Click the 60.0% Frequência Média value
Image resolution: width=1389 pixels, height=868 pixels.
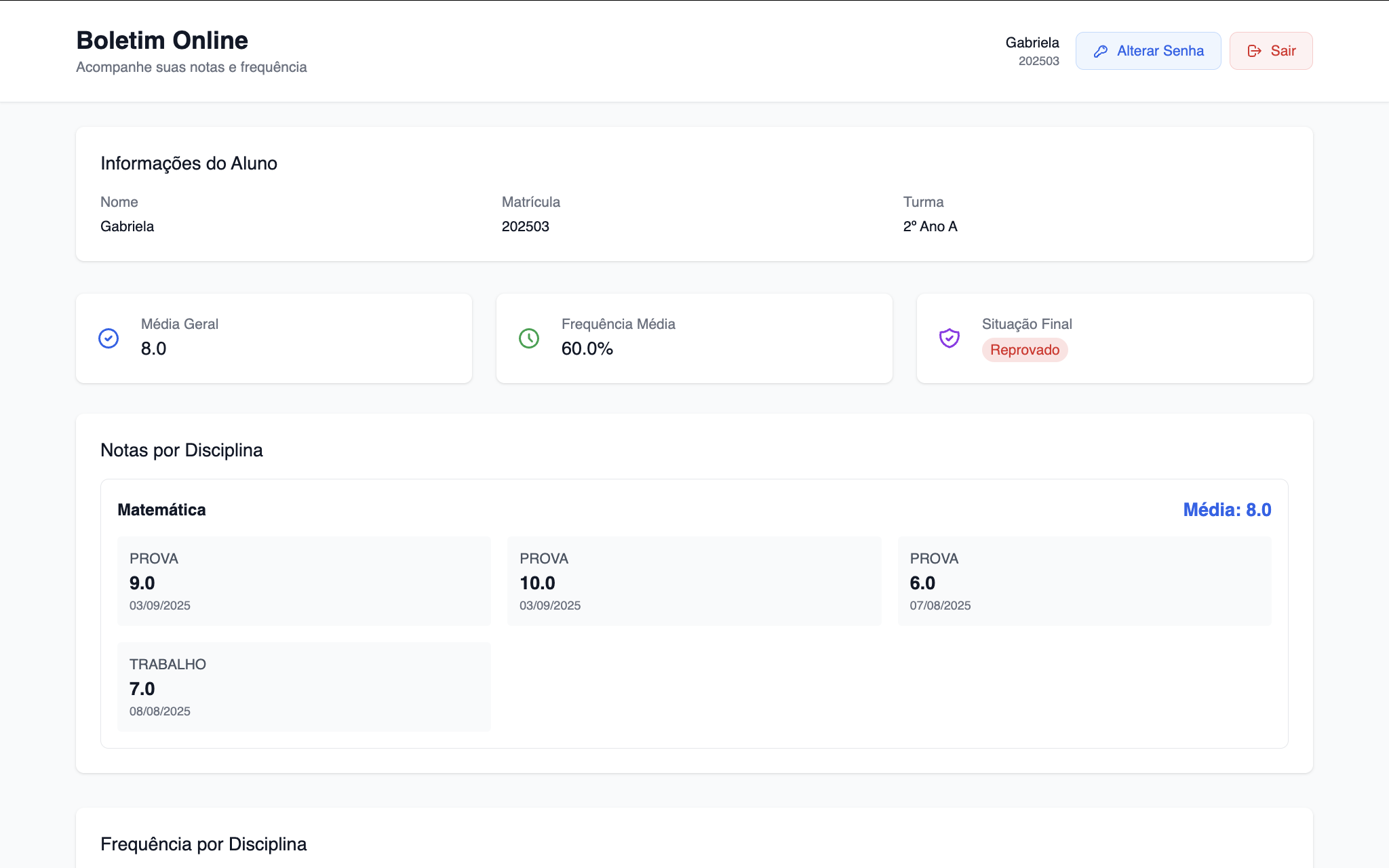pyautogui.click(x=587, y=349)
